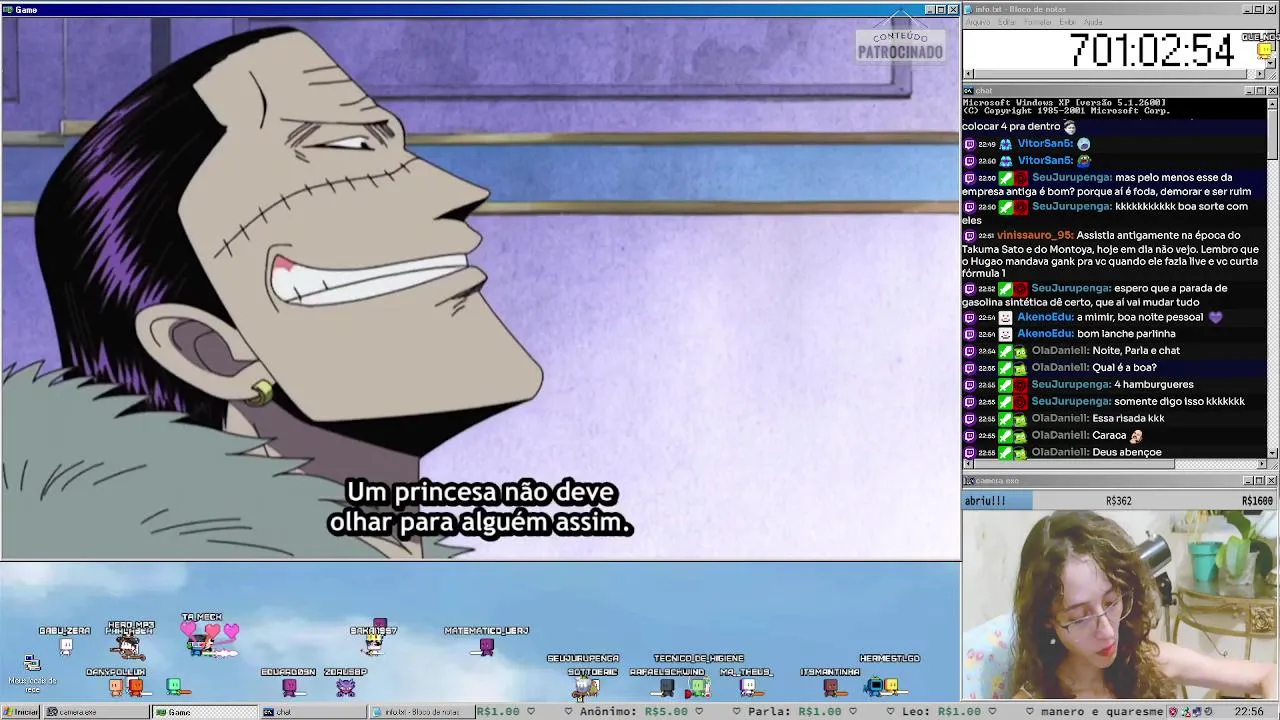Open Ajuda menu in Notepad
The height and width of the screenshot is (720, 1280).
[1094, 22]
